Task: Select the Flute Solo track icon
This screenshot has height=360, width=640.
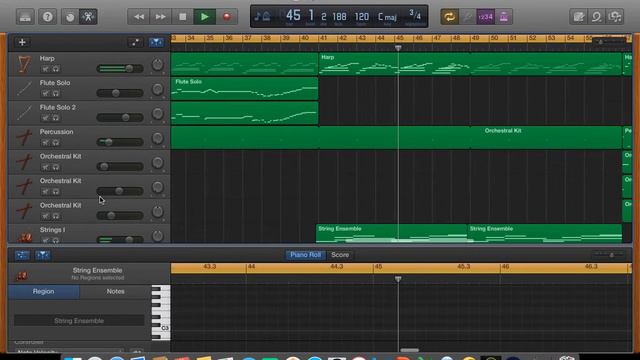Action: 24,89
